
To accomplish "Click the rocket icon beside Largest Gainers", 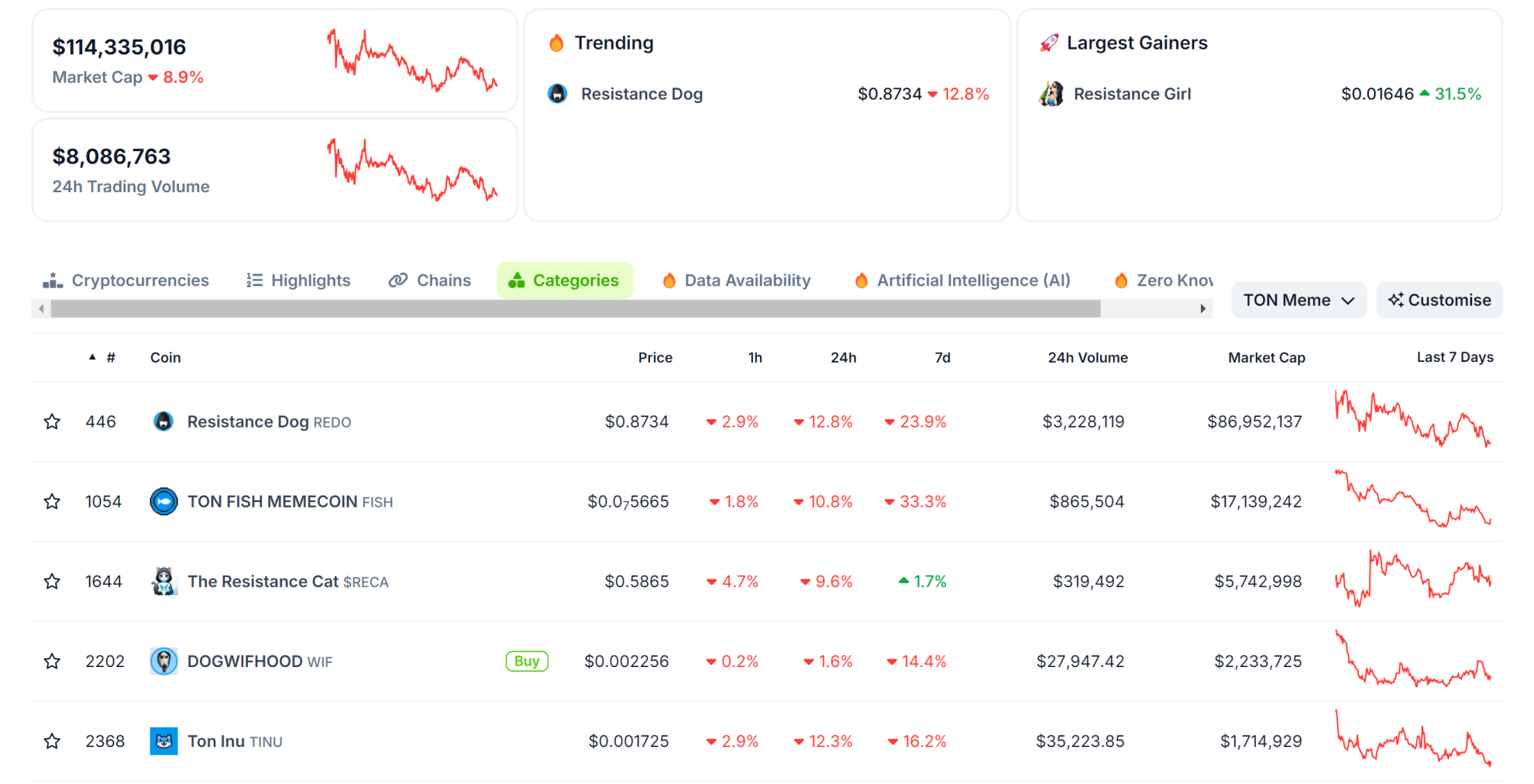I will (x=1051, y=43).
